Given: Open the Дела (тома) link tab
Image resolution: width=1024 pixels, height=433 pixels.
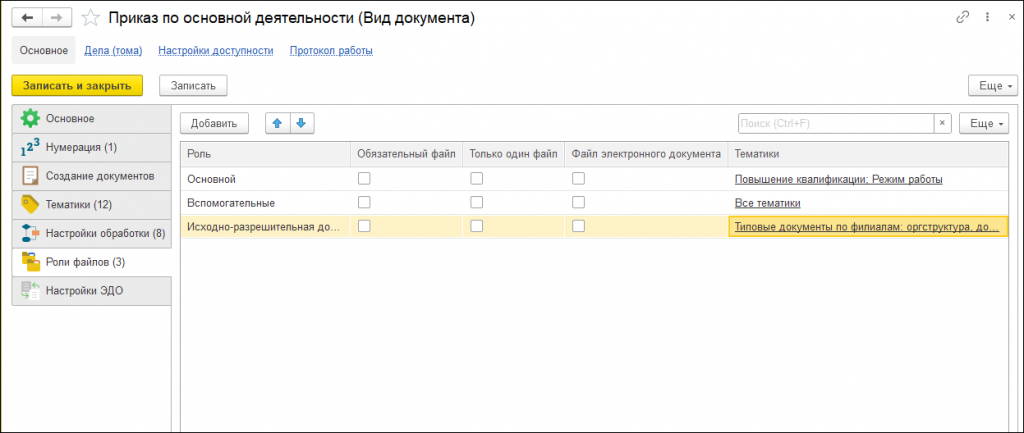Looking at the screenshot, I should click(x=114, y=50).
